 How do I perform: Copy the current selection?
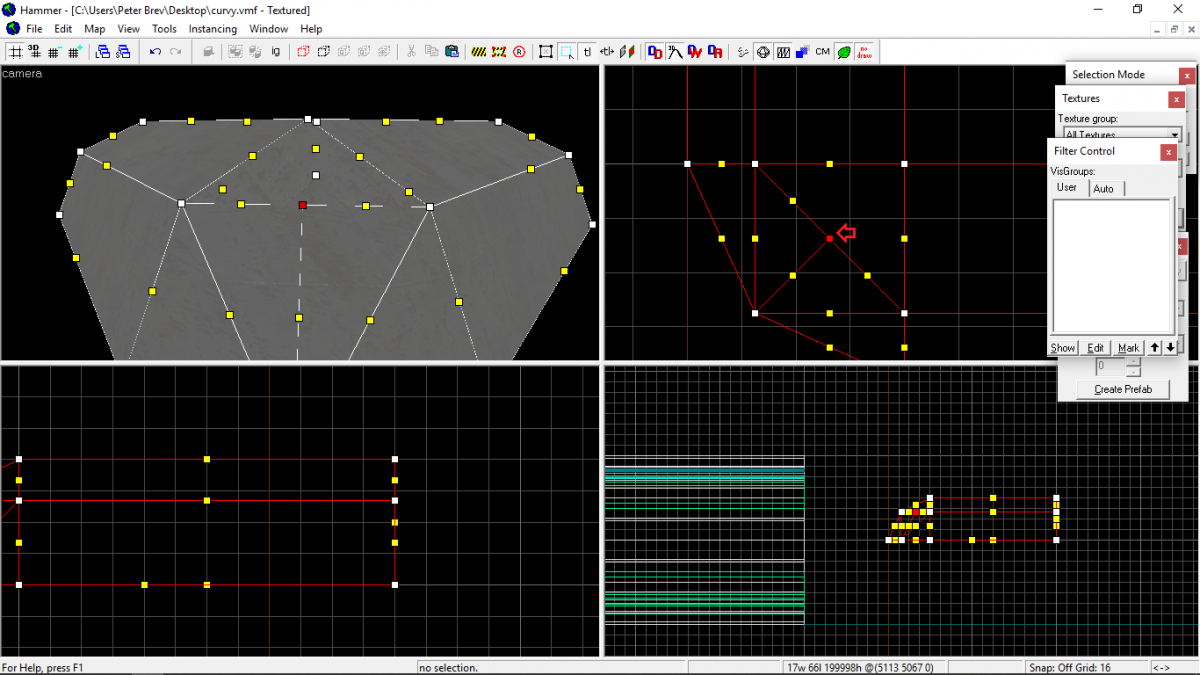[x=431, y=51]
